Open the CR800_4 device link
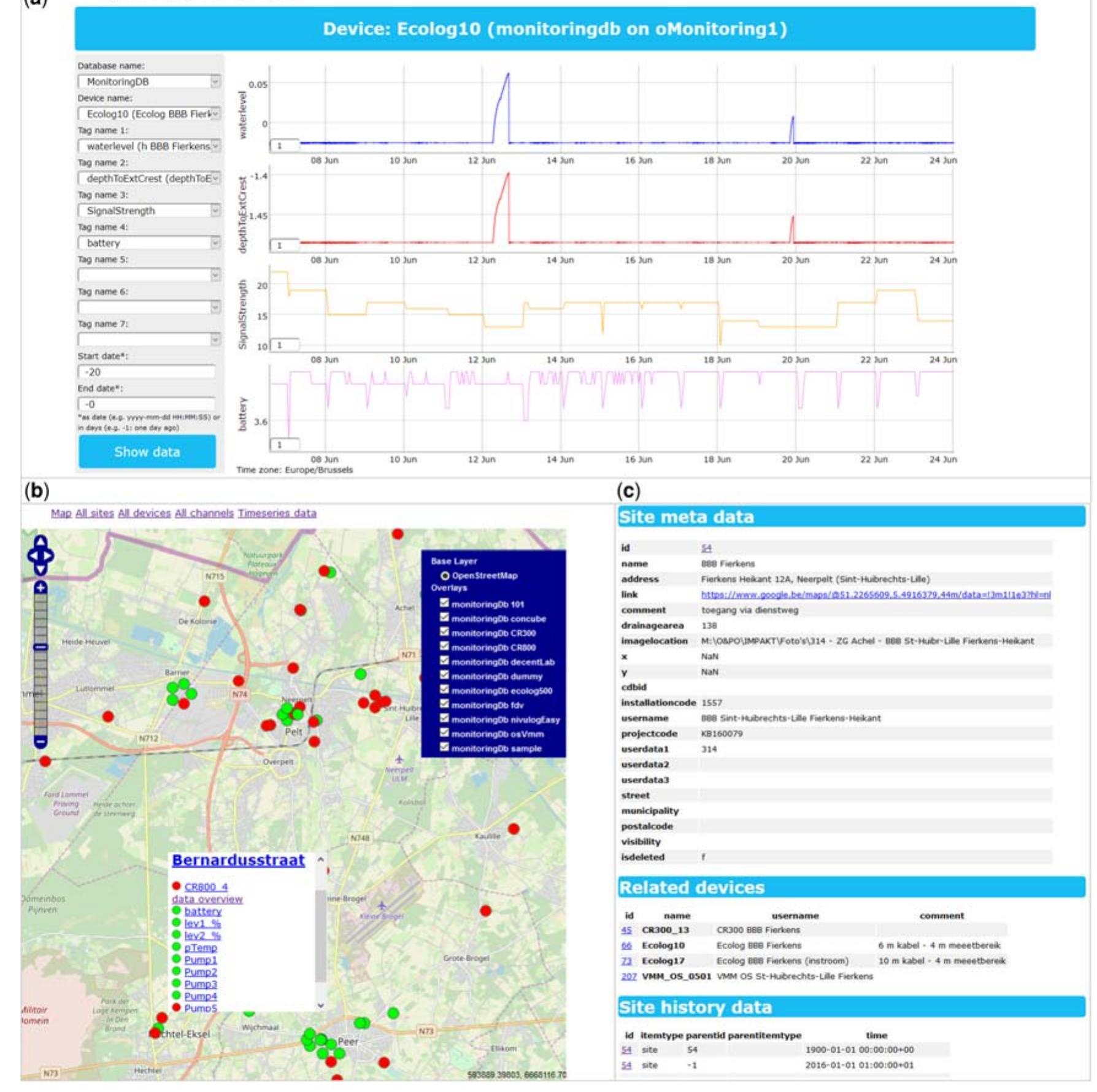The image size is (1097, 1092). (206, 886)
